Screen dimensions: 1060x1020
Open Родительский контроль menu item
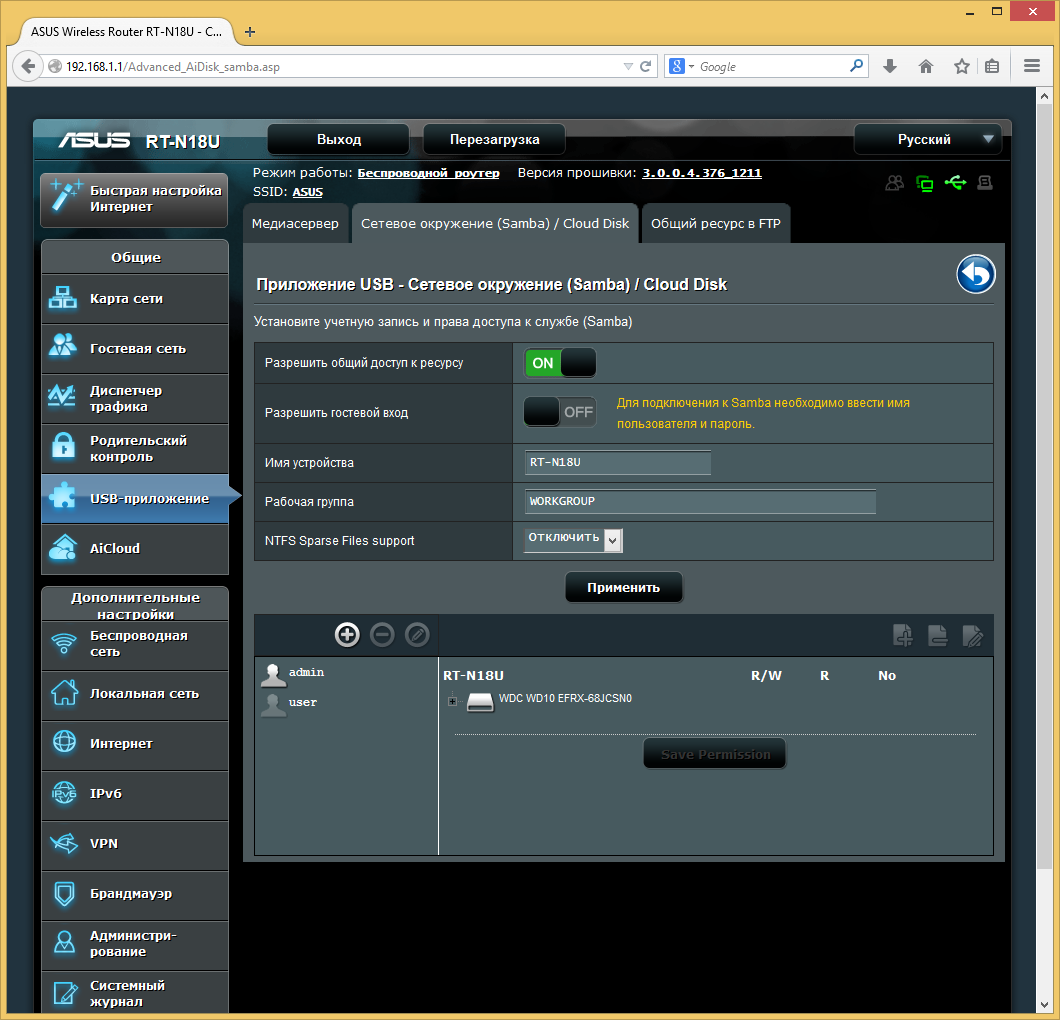tap(135, 449)
